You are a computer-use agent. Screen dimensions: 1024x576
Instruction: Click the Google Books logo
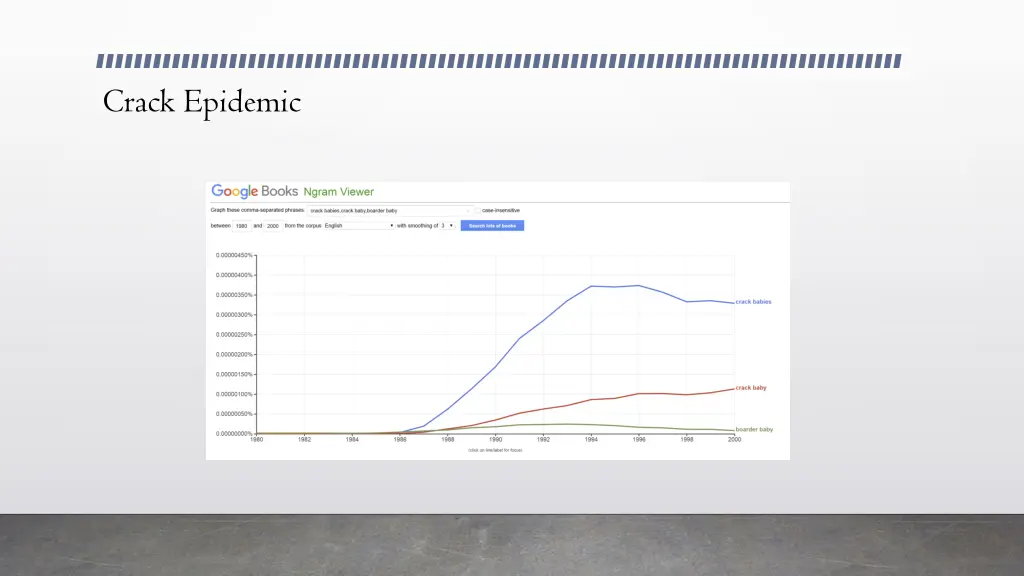pos(254,191)
